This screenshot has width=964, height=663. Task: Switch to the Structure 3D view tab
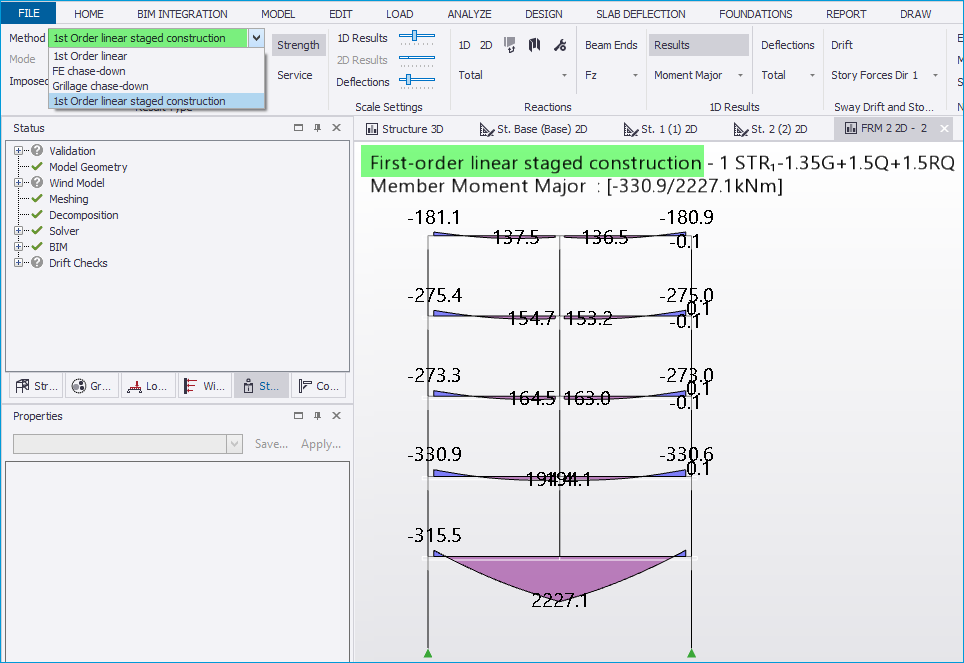[405, 129]
